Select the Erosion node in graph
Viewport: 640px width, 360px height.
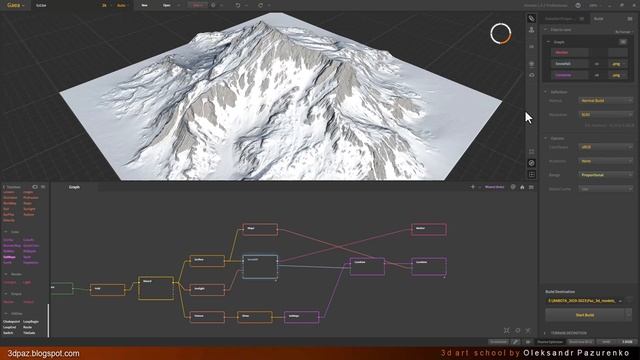(x=207, y=317)
